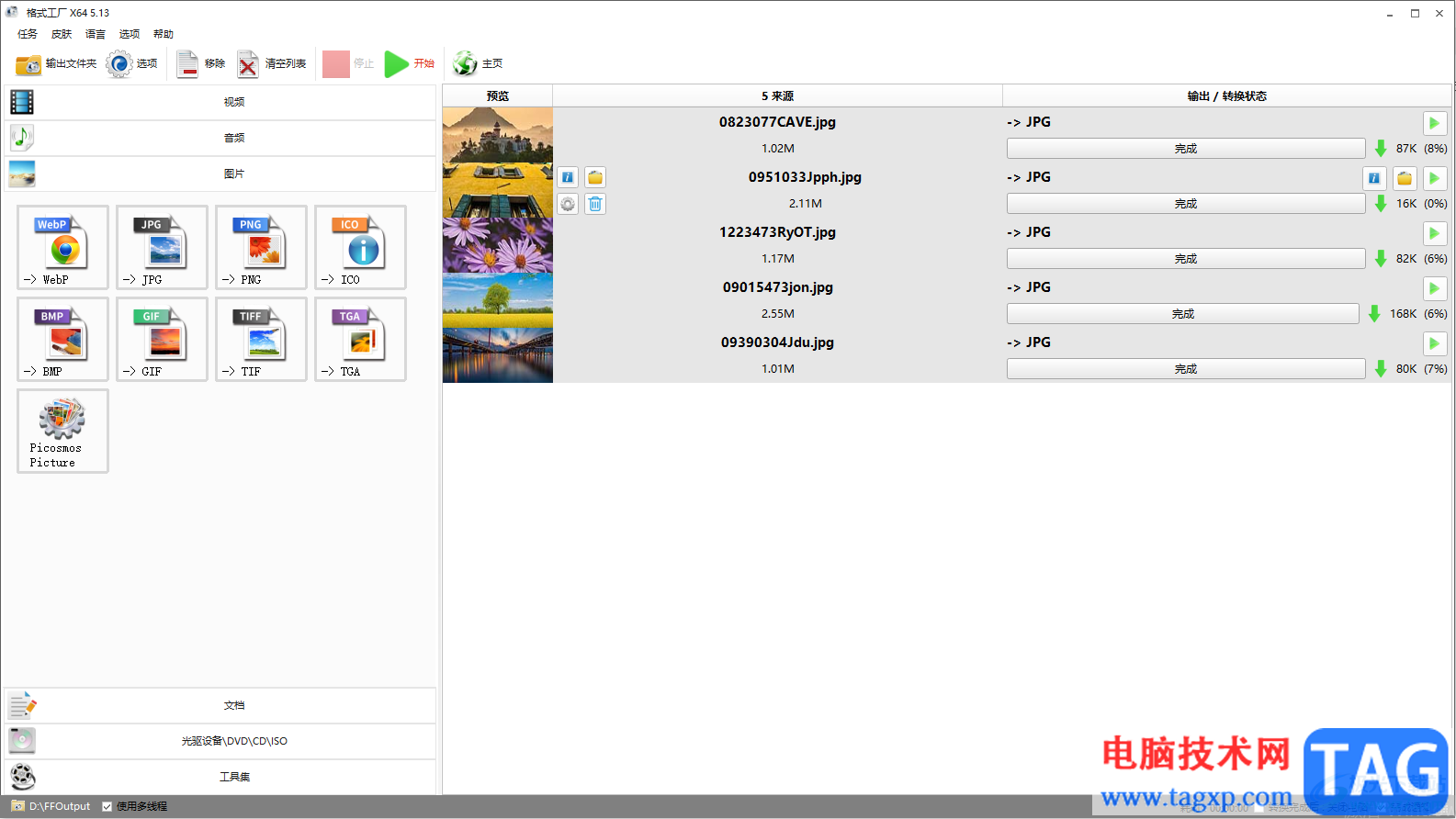1456x819 pixels.
Task: Expand the 文档 document section
Action: 220,705
